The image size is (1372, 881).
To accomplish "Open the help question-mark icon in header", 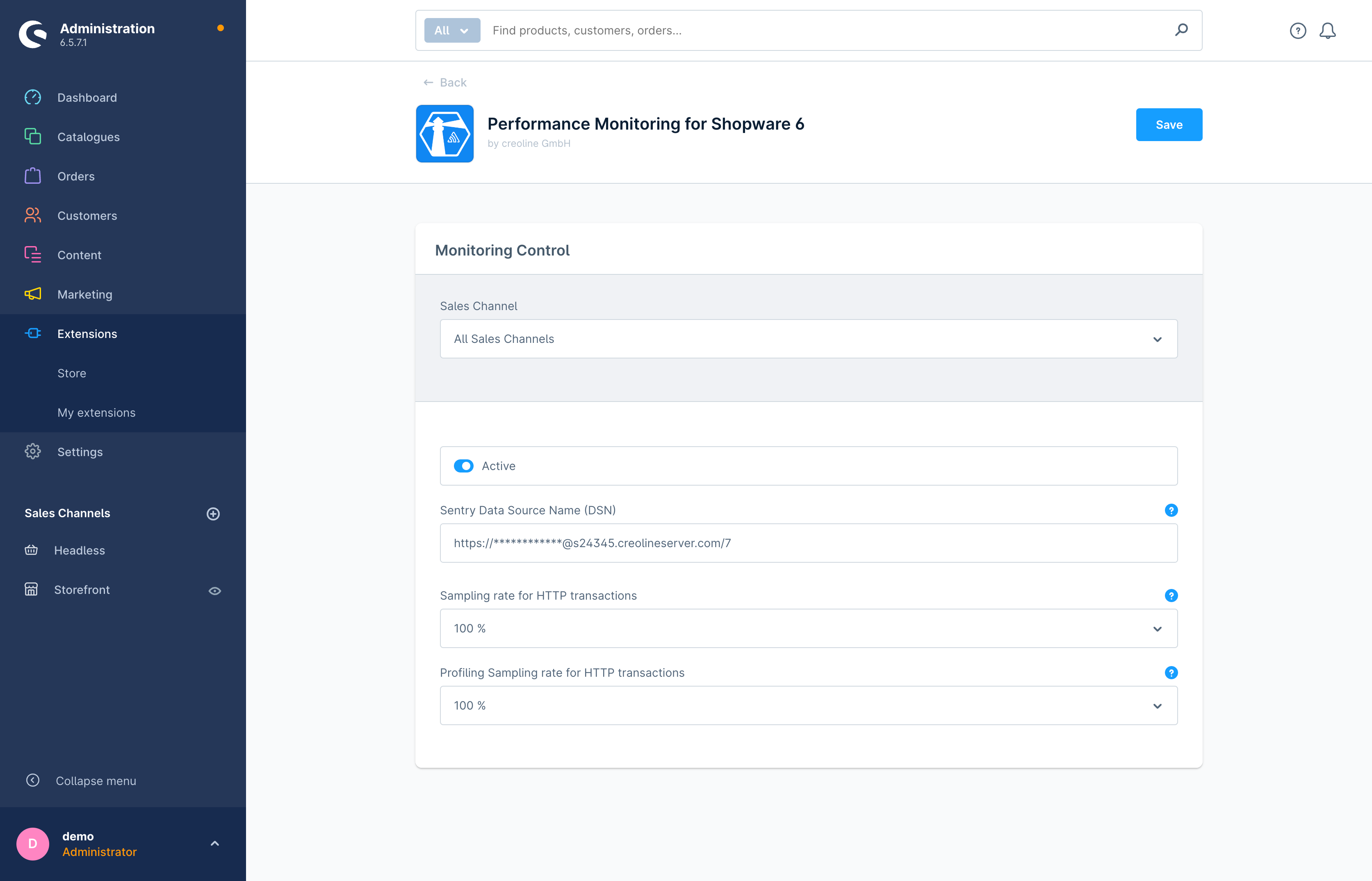I will (x=1298, y=30).
